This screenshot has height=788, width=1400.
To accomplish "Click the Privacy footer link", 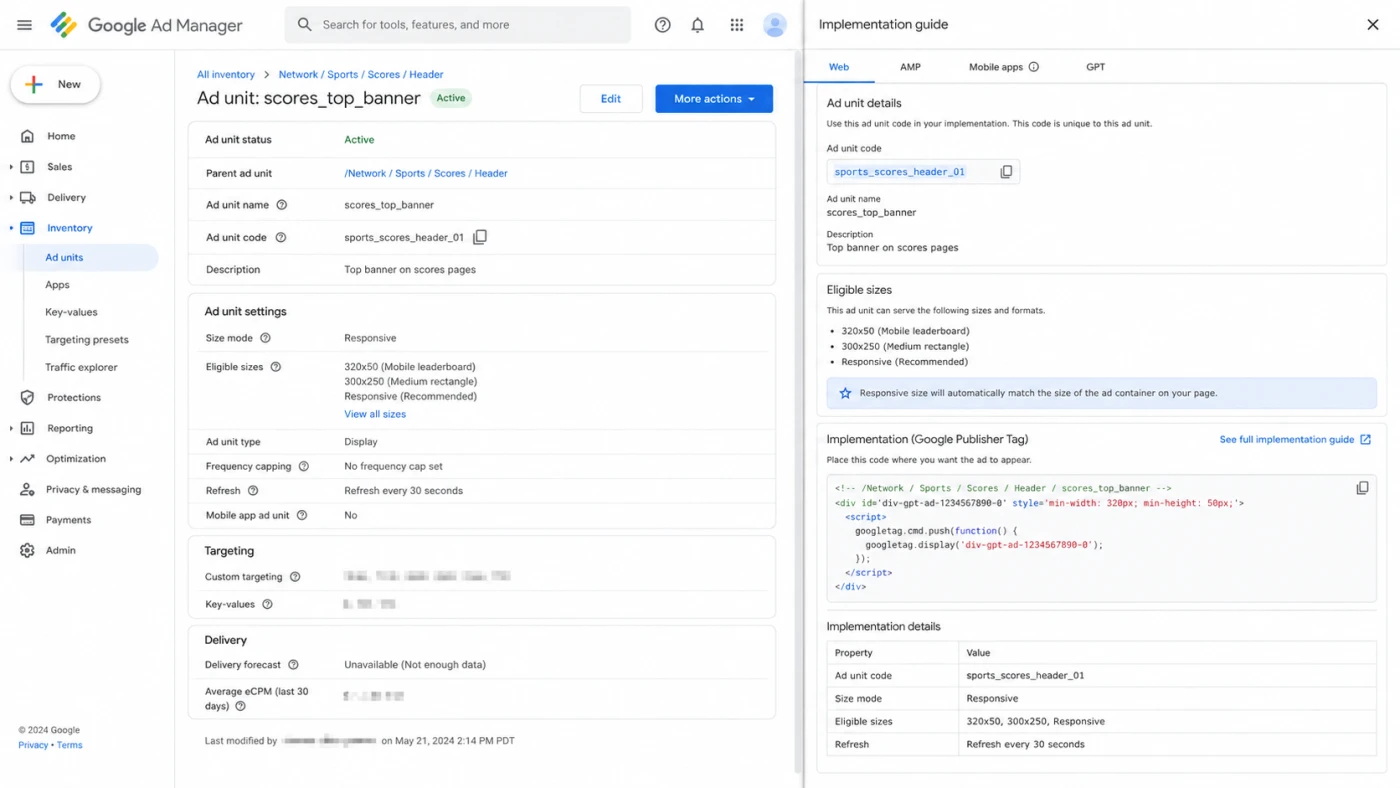I will [33, 745].
